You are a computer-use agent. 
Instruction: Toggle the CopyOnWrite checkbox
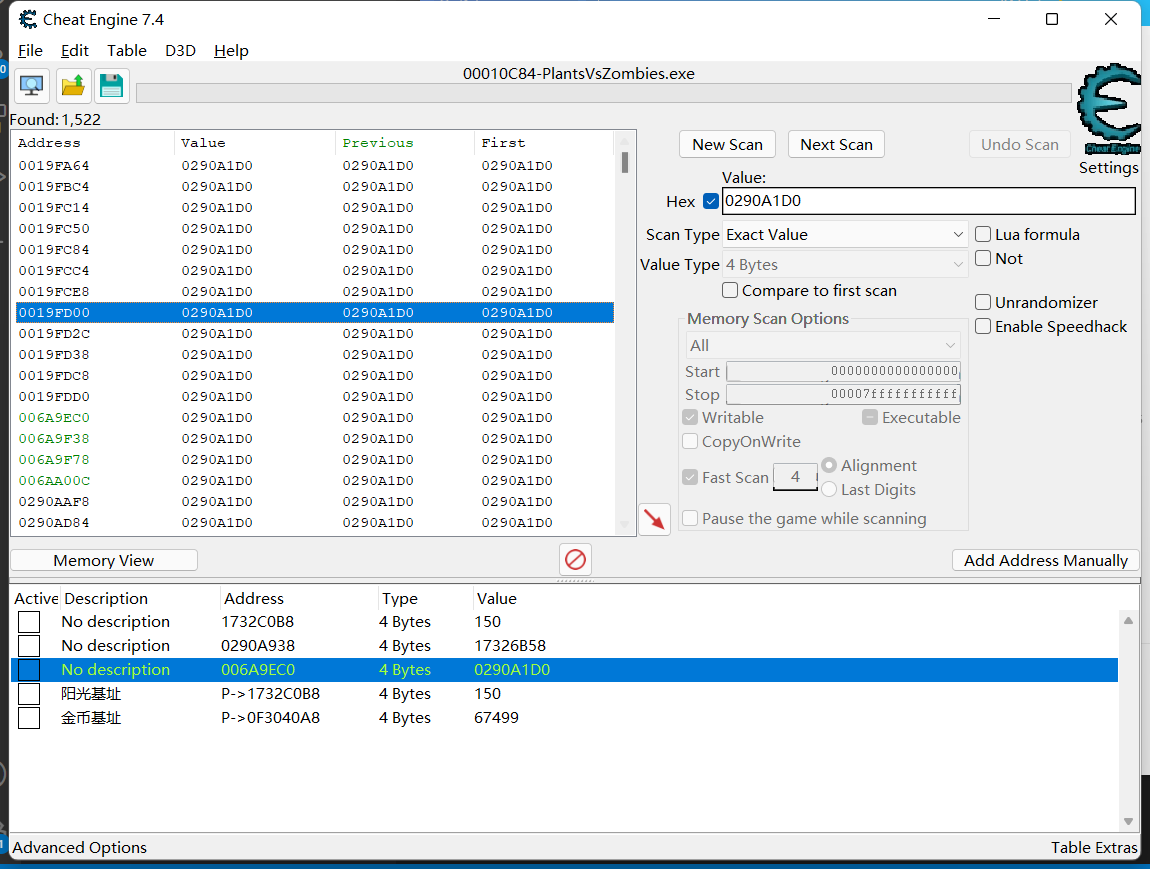pos(690,441)
